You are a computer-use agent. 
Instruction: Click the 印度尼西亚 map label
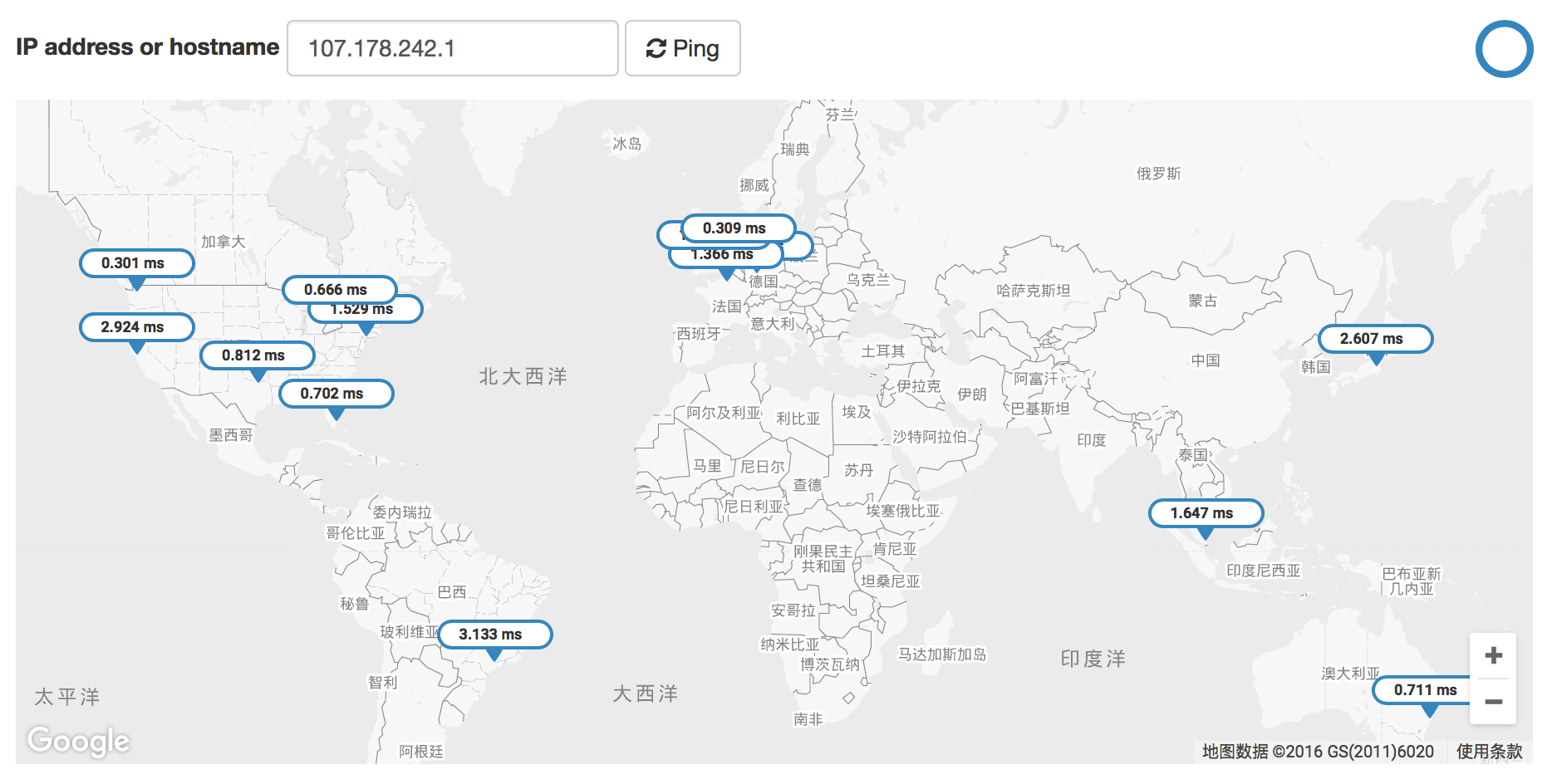(1264, 571)
